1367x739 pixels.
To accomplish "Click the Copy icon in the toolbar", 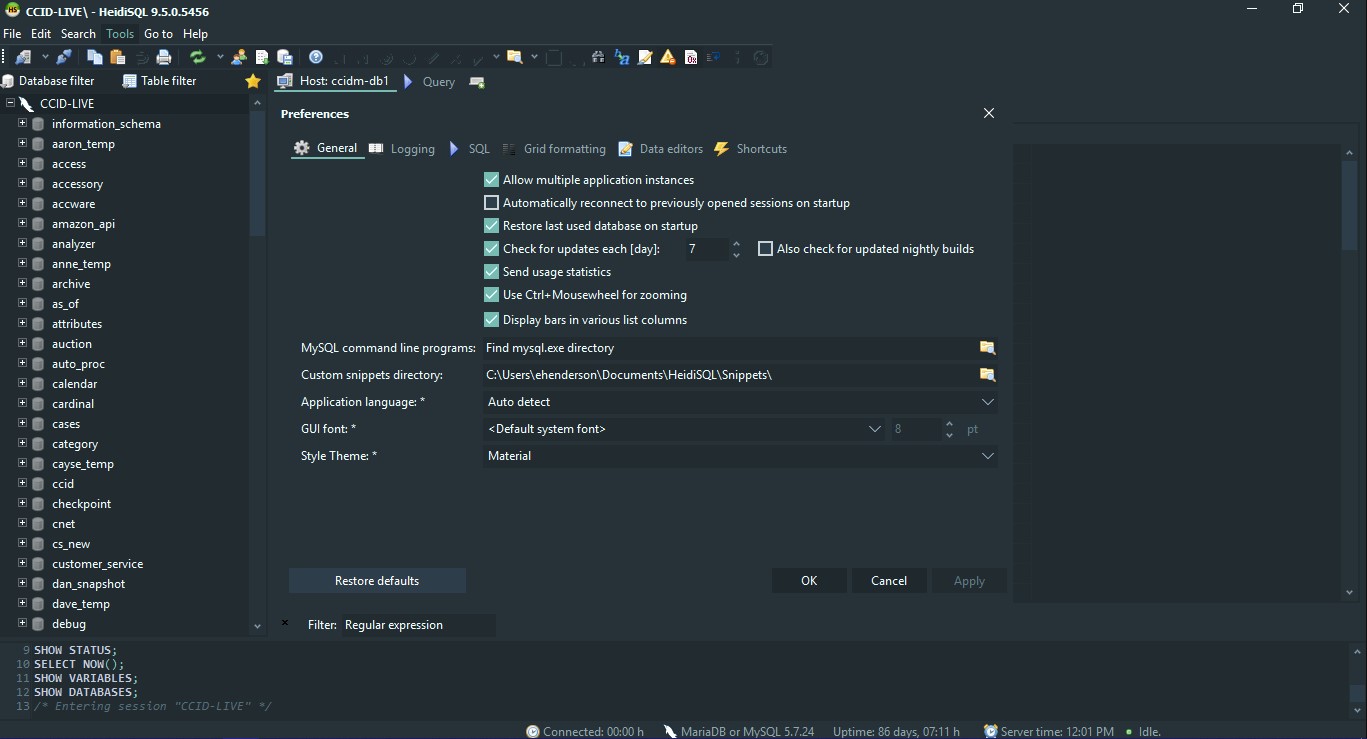I will point(93,57).
